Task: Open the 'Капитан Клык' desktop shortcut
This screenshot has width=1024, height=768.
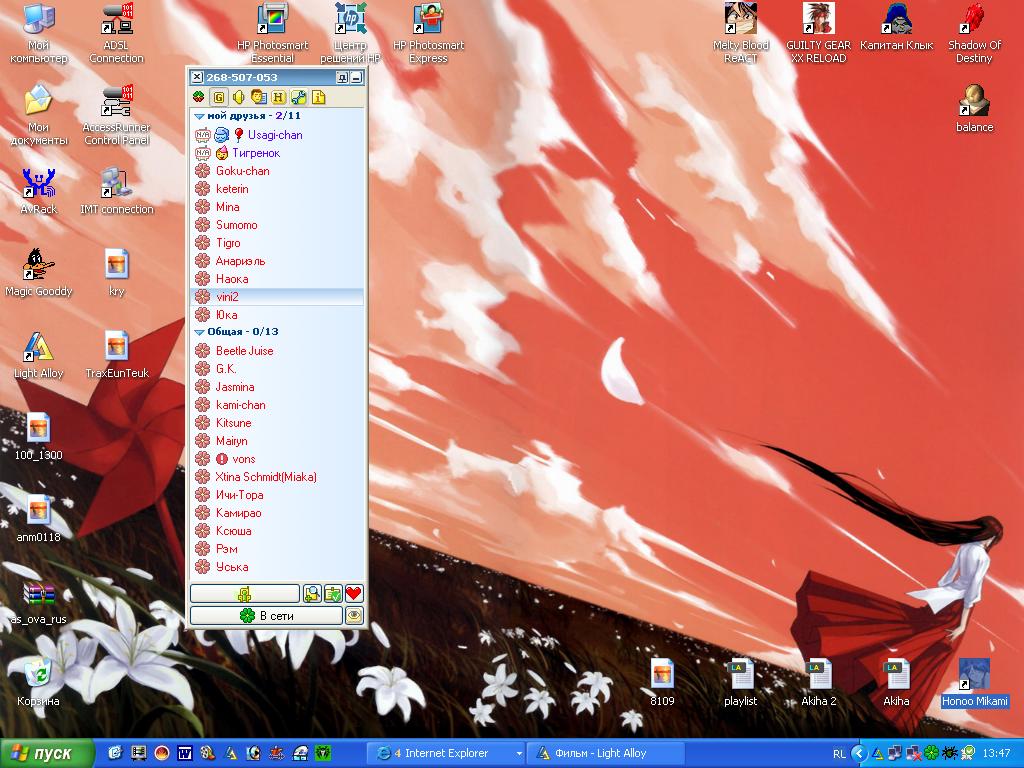Action: point(897,27)
